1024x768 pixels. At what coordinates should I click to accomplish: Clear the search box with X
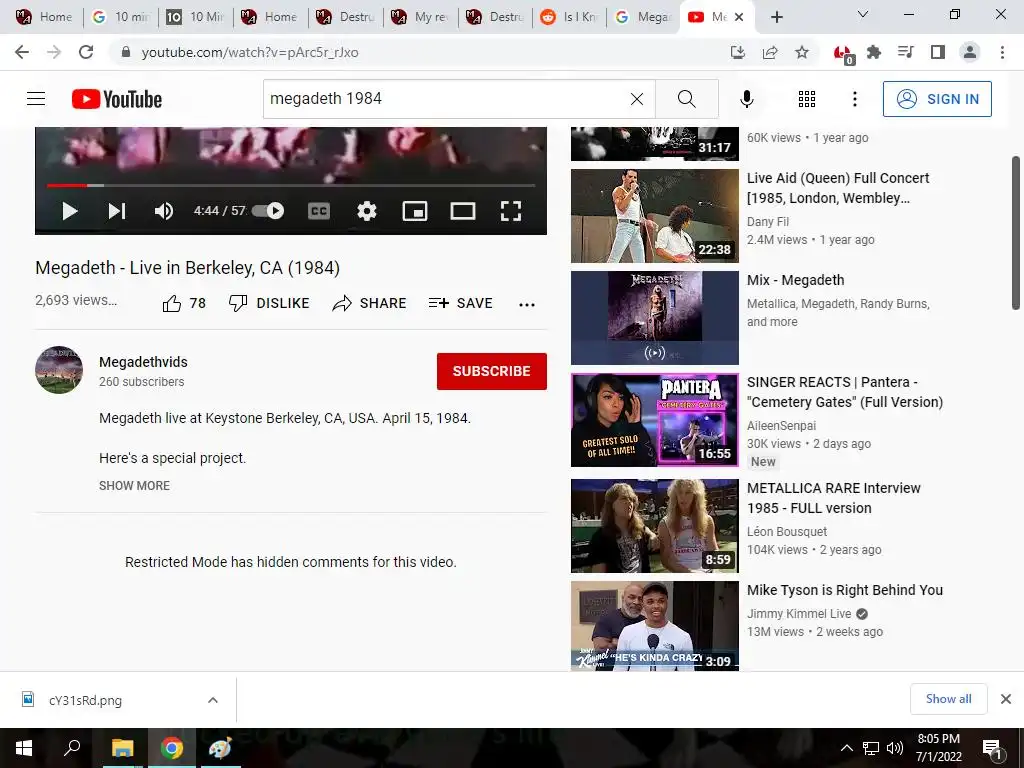pos(637,99)
